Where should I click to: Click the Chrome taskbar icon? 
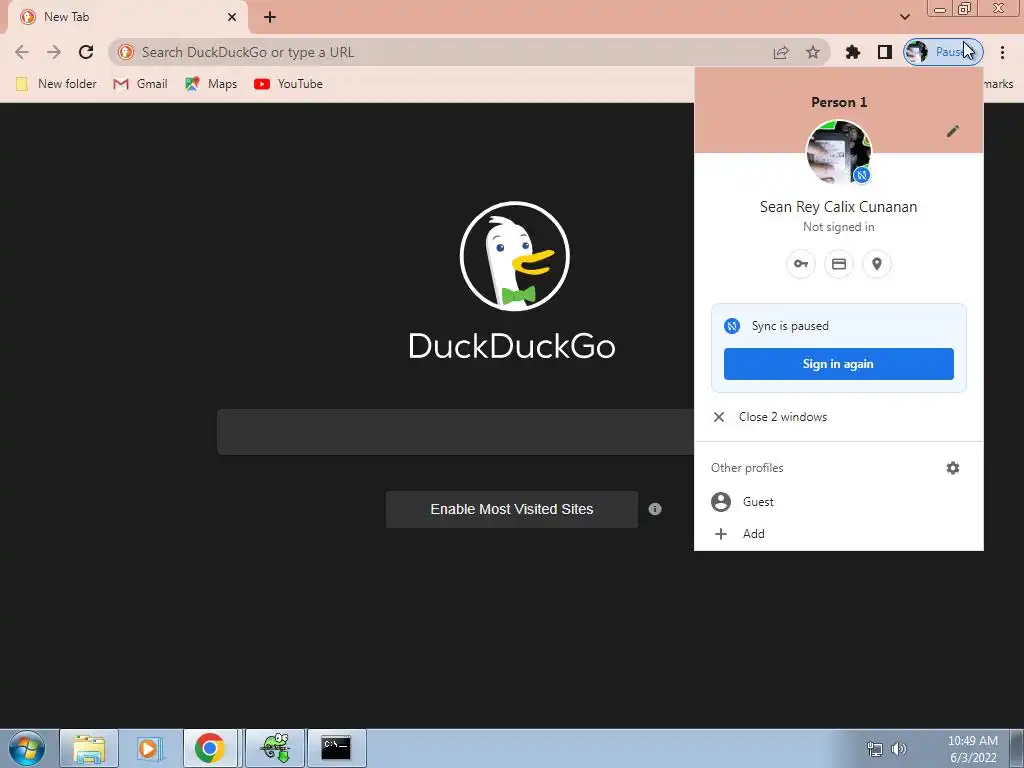click(210, 748)
